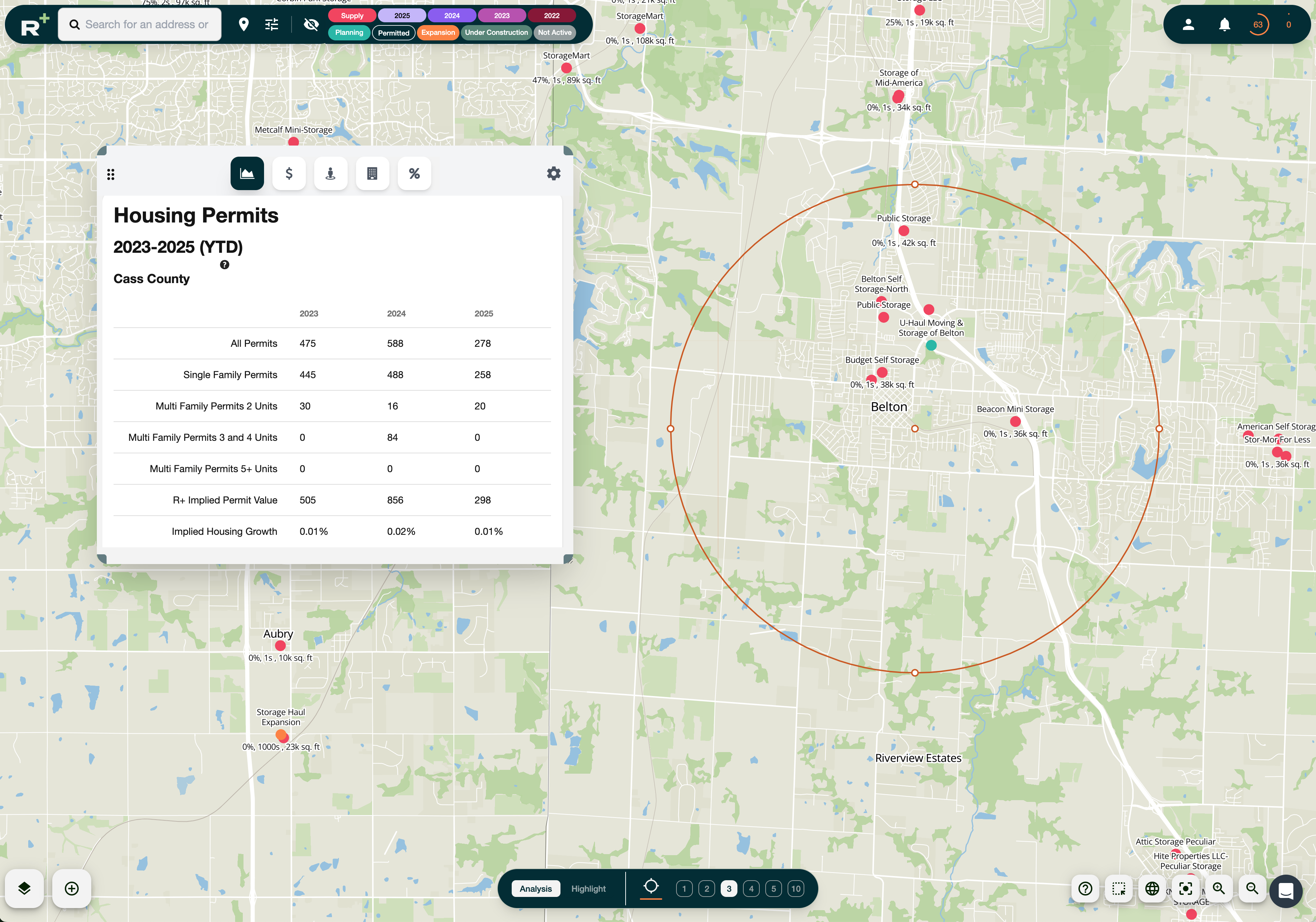Screen dimensions: 1316x922
Task: Switch to the Highlight tab
Action: tap(588, 888)
